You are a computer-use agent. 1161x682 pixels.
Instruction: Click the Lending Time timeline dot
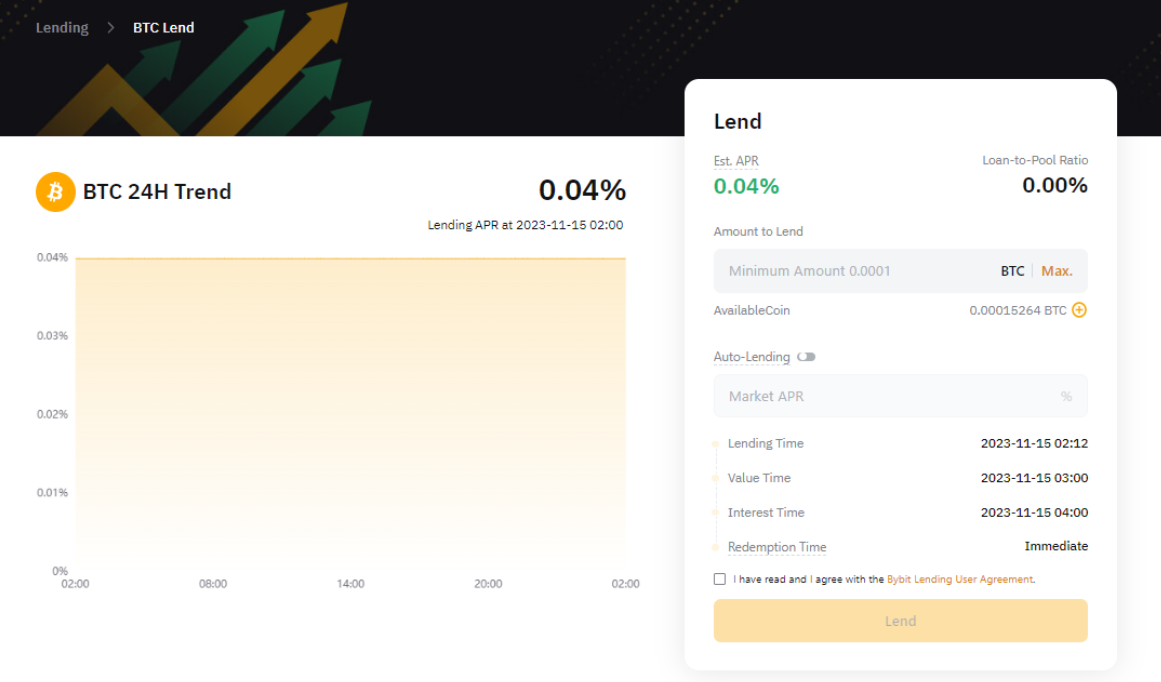pos(714,443)
